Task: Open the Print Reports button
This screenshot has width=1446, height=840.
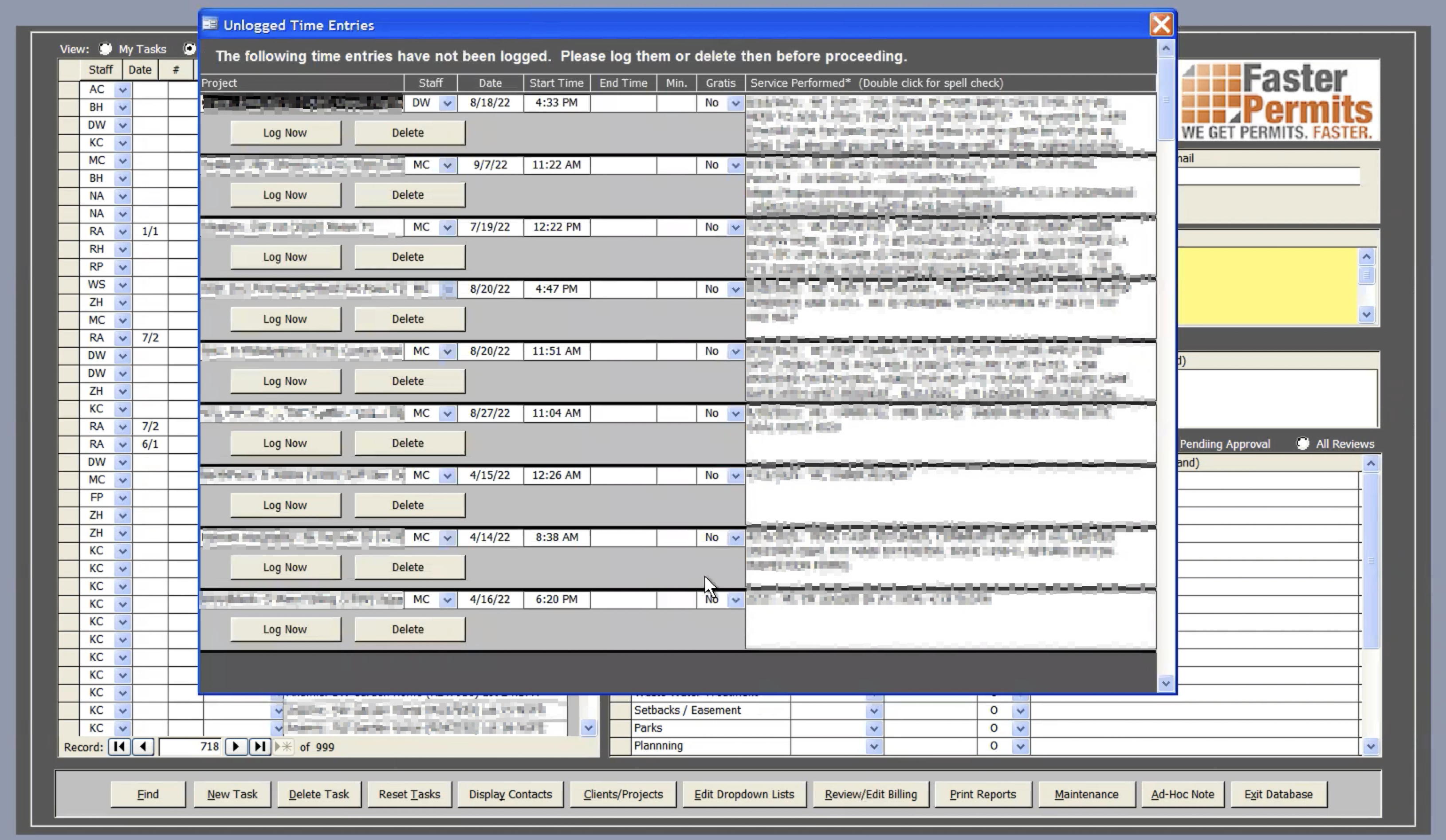Action: point(982,794)
